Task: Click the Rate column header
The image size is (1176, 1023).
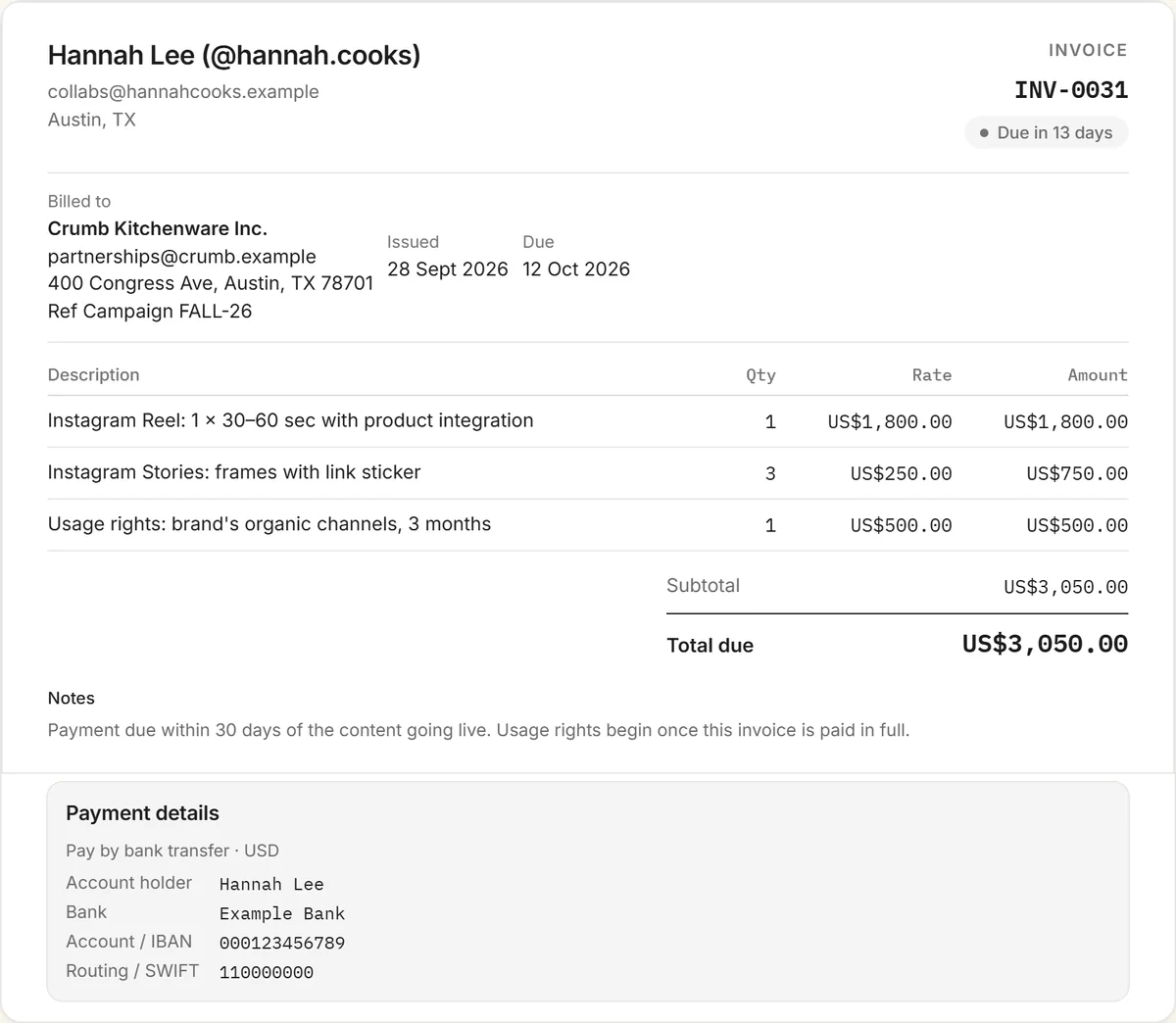Action: [x=932, y=375]
